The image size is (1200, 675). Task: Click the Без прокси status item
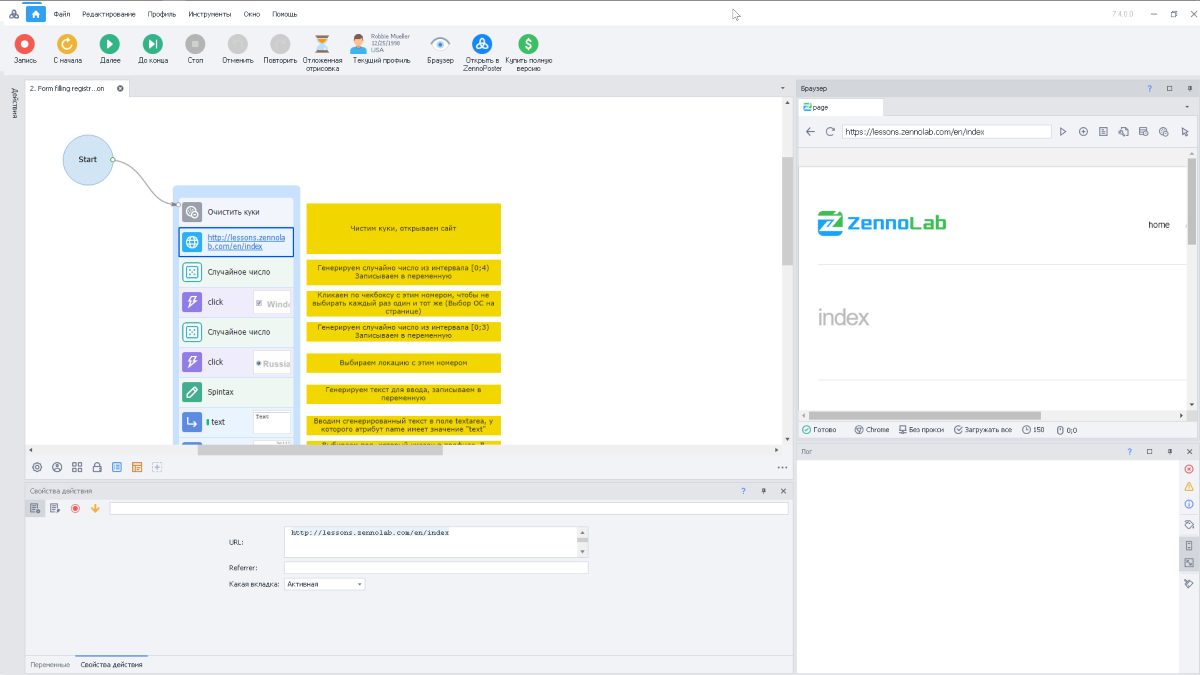tap(920, 430)
